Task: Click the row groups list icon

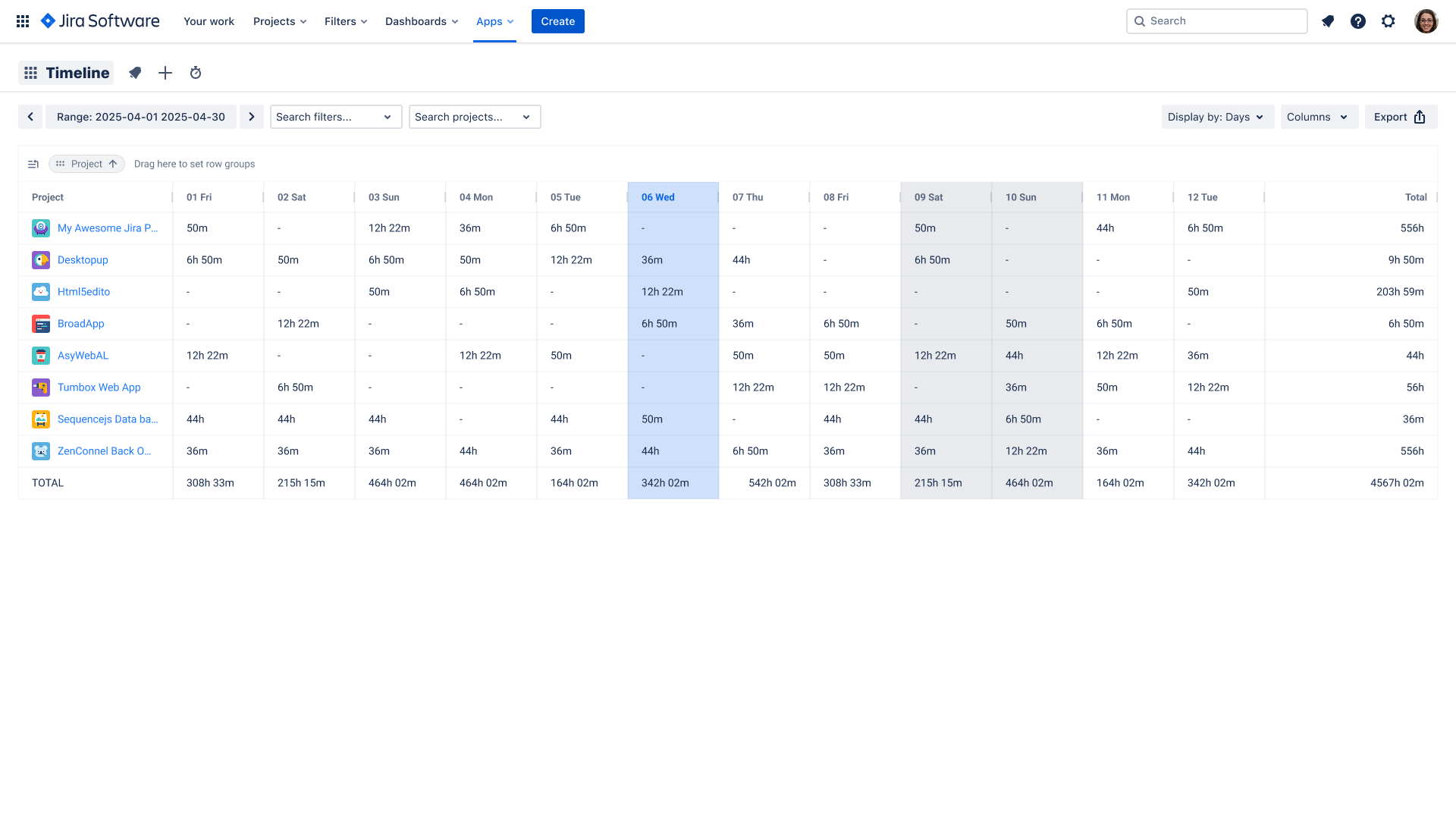Action: tap(33, 164)
